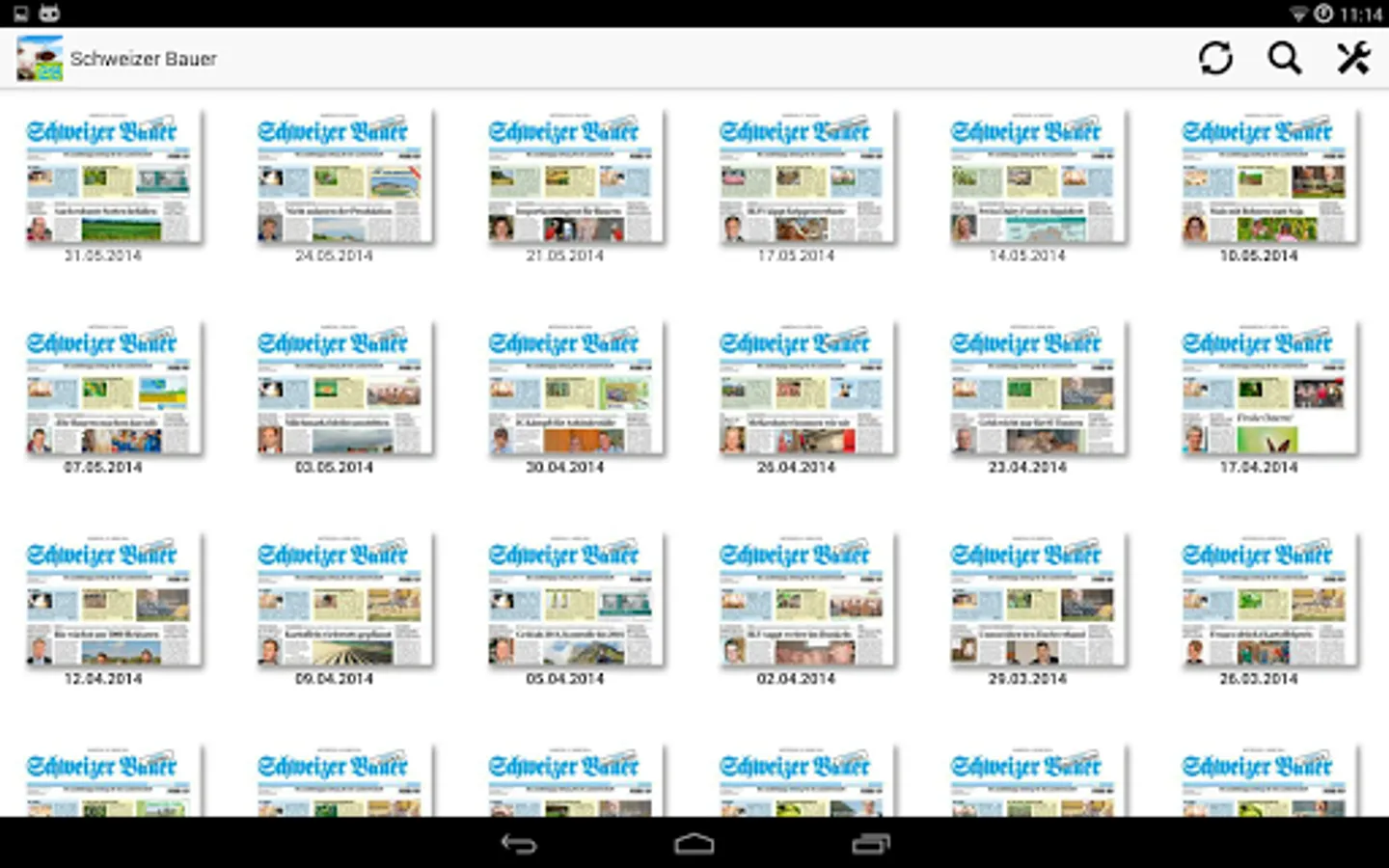
Task: Tap the Wi-Fi status icon
Action: coord(1299,14)
